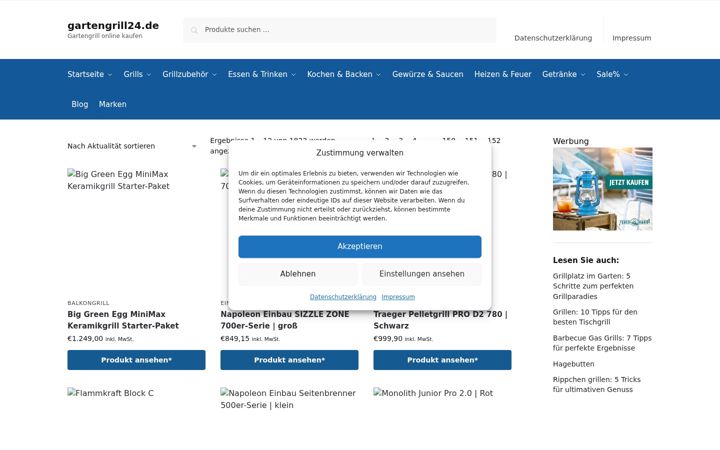Open Heizen & Feuer menu item

pos(502,74)
